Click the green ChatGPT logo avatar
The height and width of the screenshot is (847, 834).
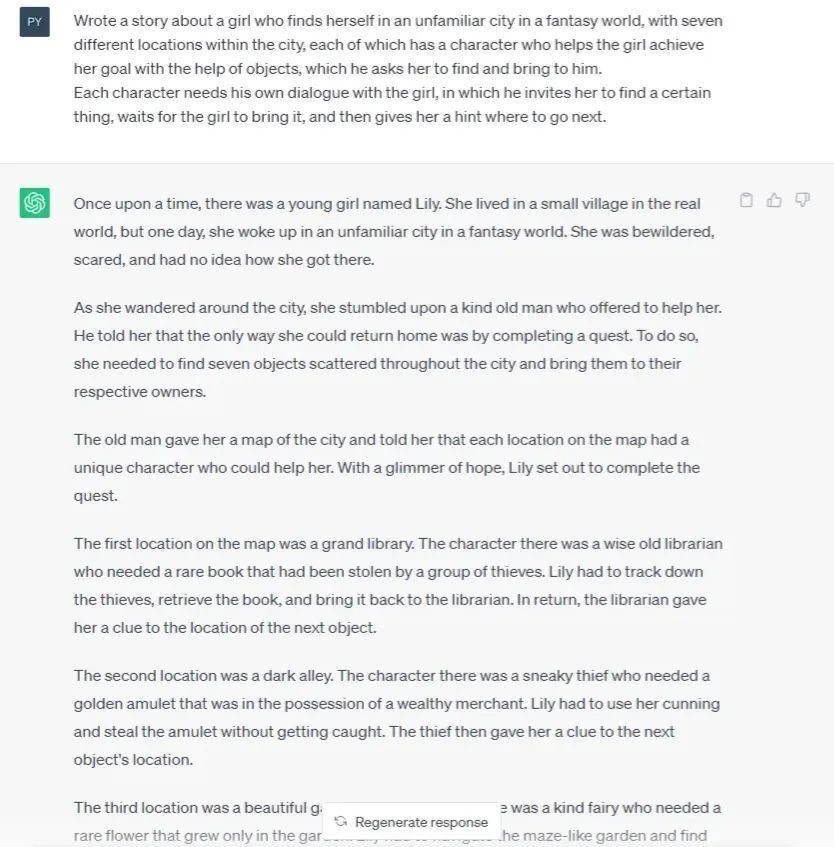(x=35, y=203)
